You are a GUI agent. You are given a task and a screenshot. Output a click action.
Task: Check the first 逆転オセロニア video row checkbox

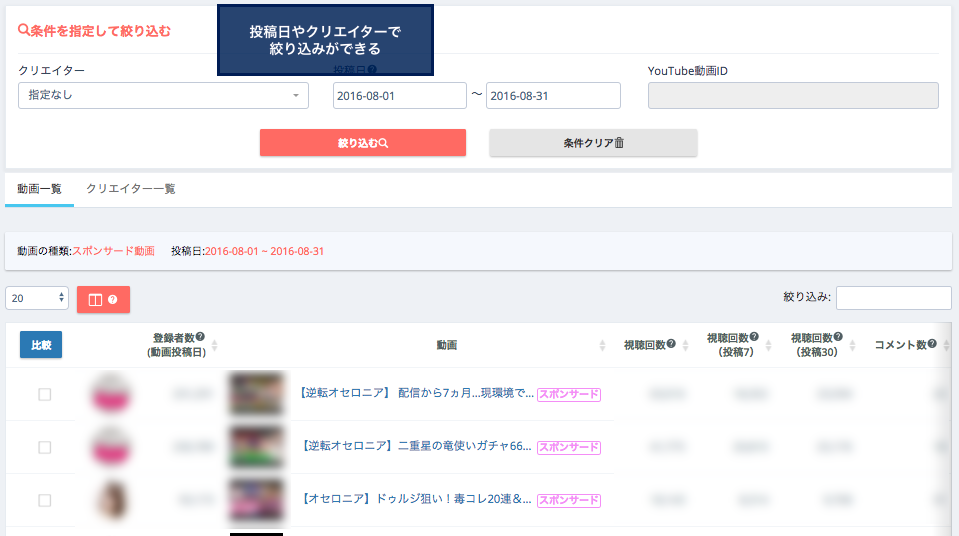[x=44, y=395]
